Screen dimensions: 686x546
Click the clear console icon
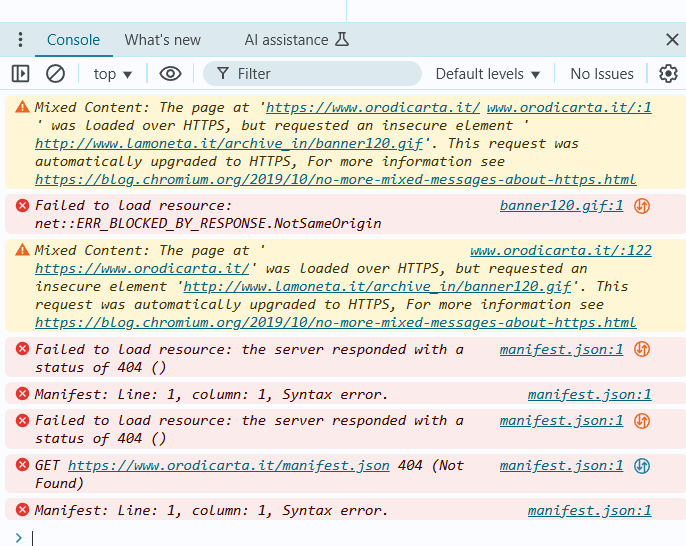point(56,73)
